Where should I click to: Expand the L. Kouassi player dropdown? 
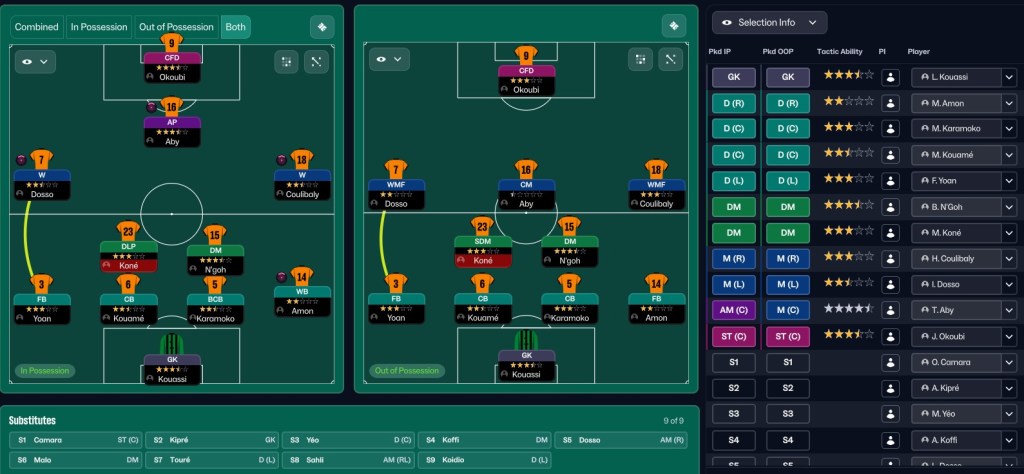1008,77
